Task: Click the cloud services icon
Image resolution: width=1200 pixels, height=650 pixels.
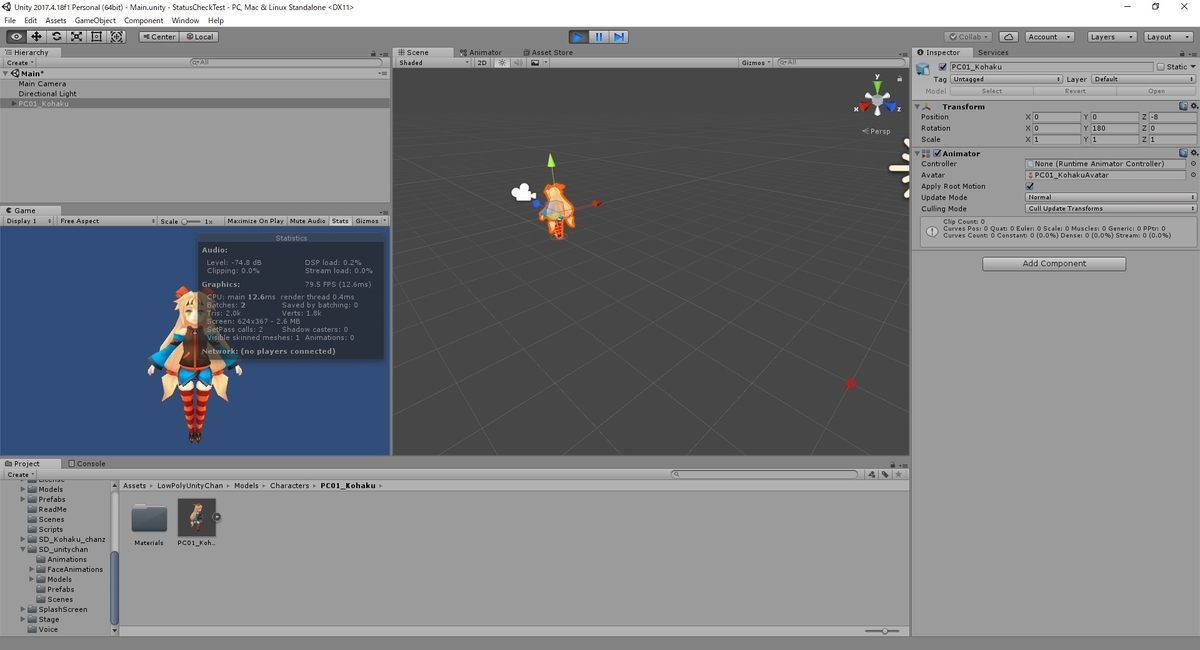Action: point(1009,37)
